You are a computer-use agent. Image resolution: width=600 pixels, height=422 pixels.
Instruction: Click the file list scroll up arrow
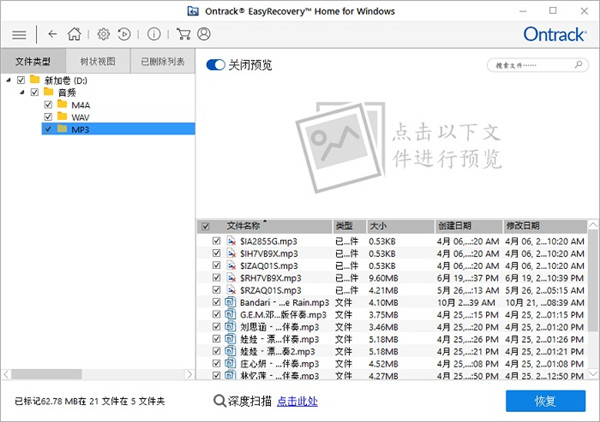tap(593, 225)
